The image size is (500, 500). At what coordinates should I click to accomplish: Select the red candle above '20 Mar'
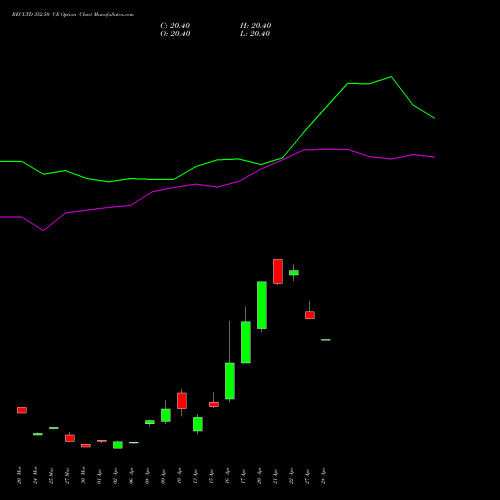point(22,410)
